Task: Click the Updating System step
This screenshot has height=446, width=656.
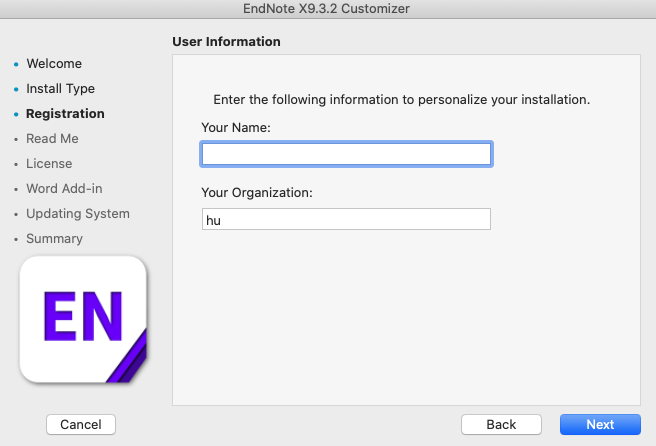Action: coord(78,214)
